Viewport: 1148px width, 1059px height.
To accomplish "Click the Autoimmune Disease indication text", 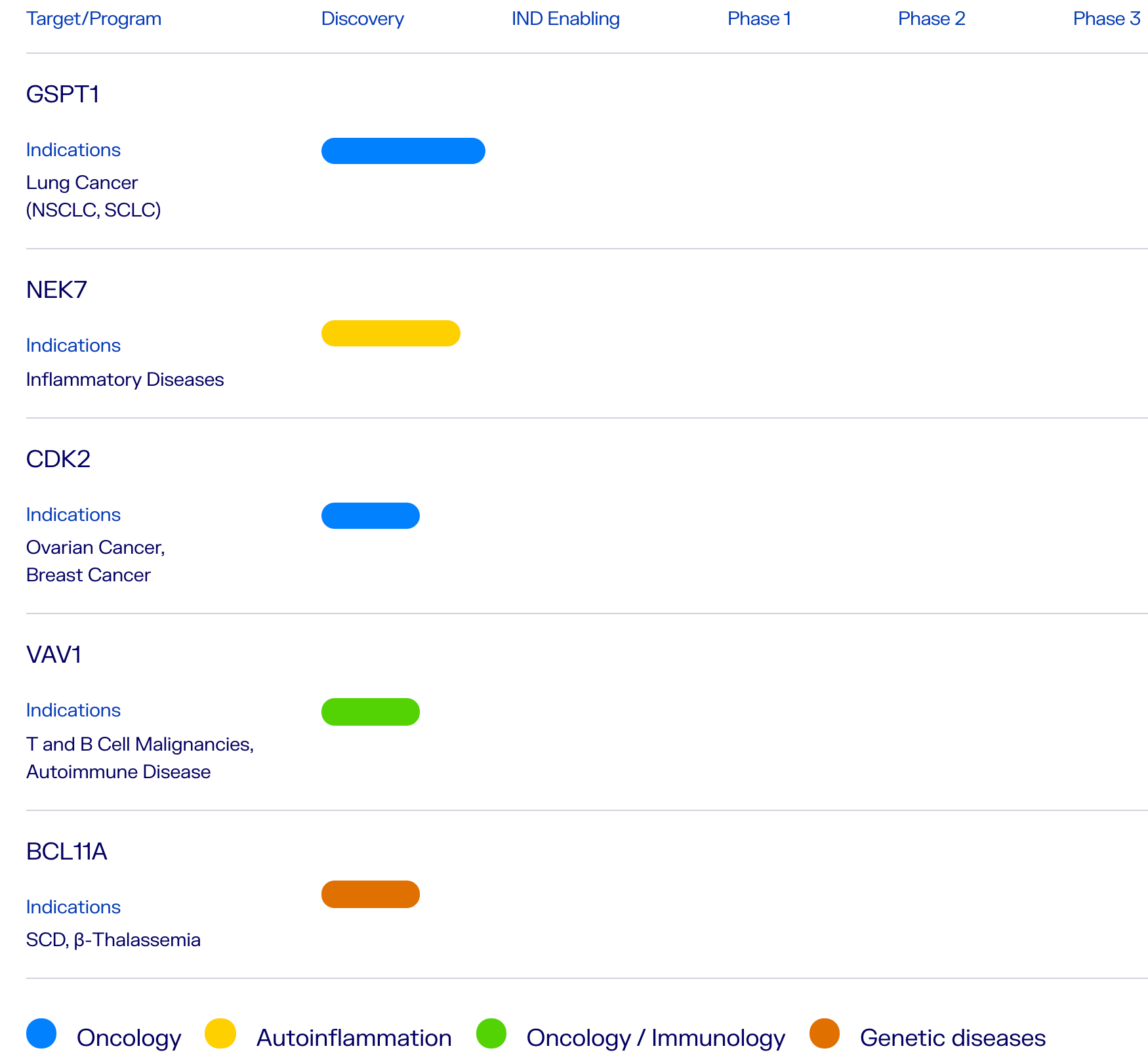I will click(119, 772).
